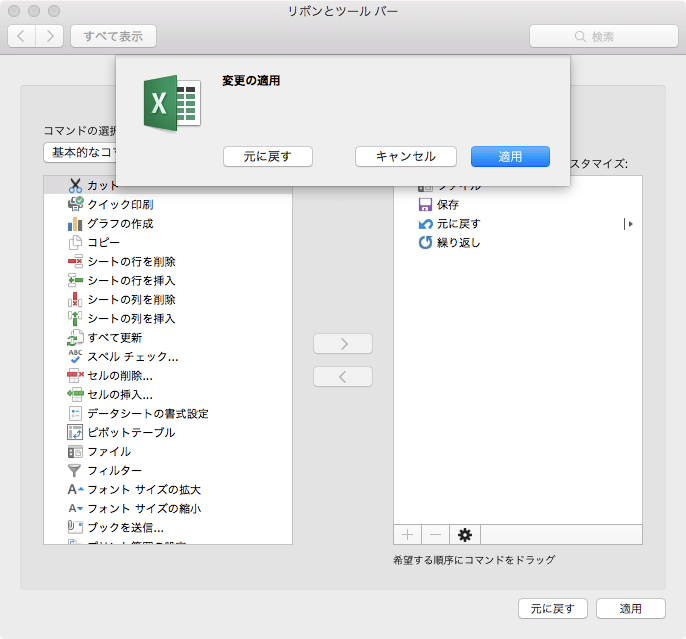Click the Decrease Font Size (フォント サイズの縮小) icon
This screenshot has width=686, height=639.
click(75, 508)
